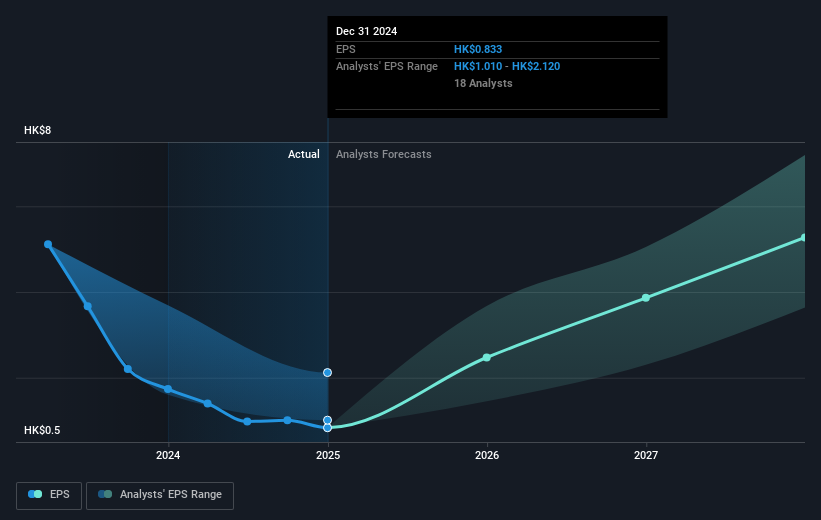Click the EPS data point at 2024 gridline
Screen dimensions: 821x520
point(168,389)
